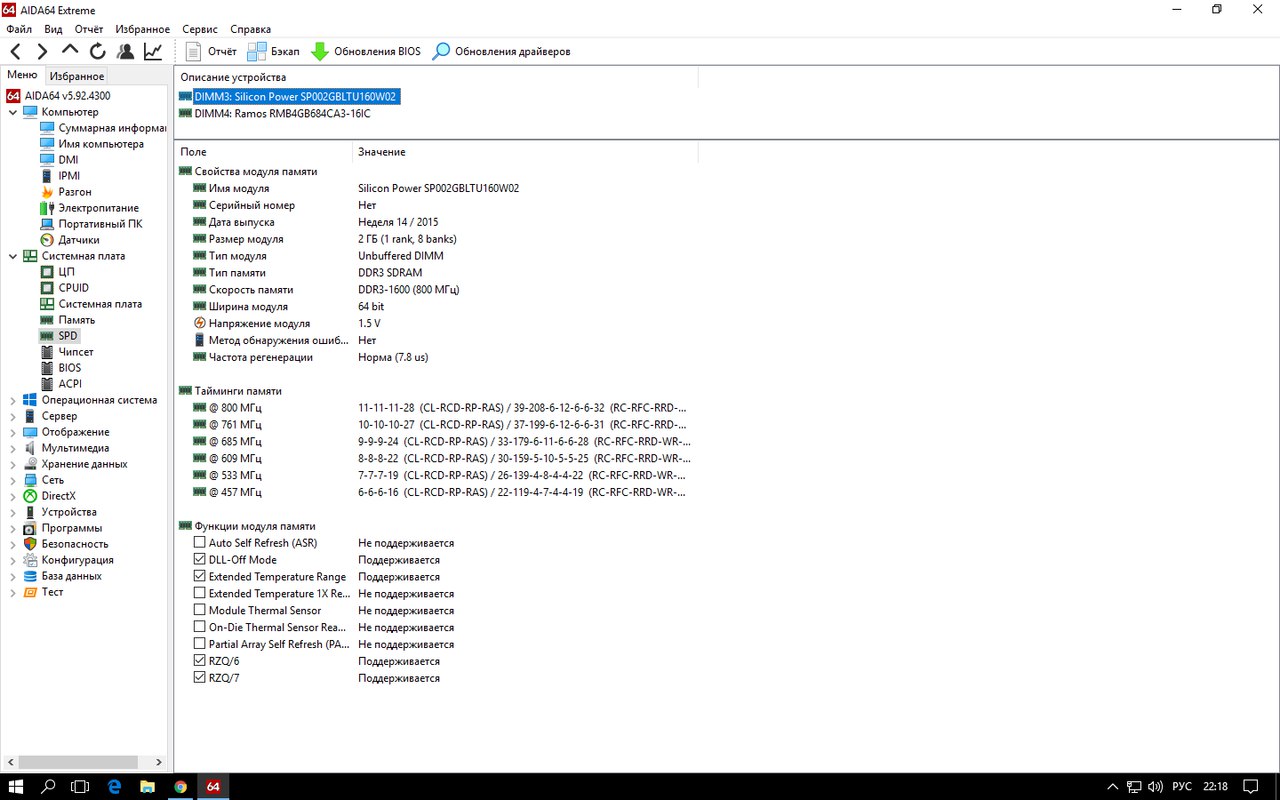Open the Разгон overclock tree item
This screenshot has height=800, width=1280.
tap(66, 192)
